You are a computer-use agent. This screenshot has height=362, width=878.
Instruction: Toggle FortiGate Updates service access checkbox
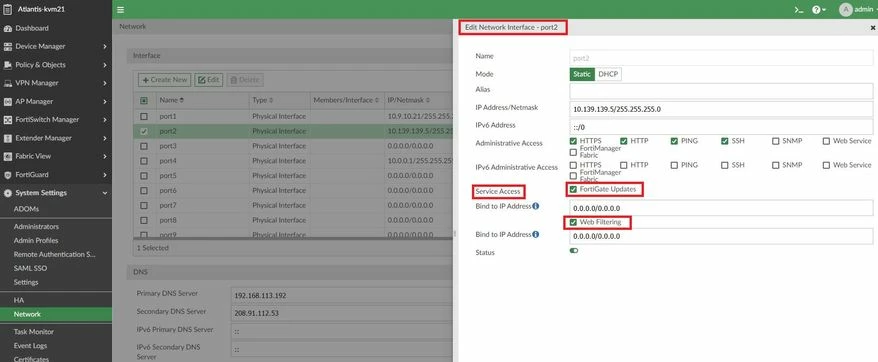click(x=573, y=189)
